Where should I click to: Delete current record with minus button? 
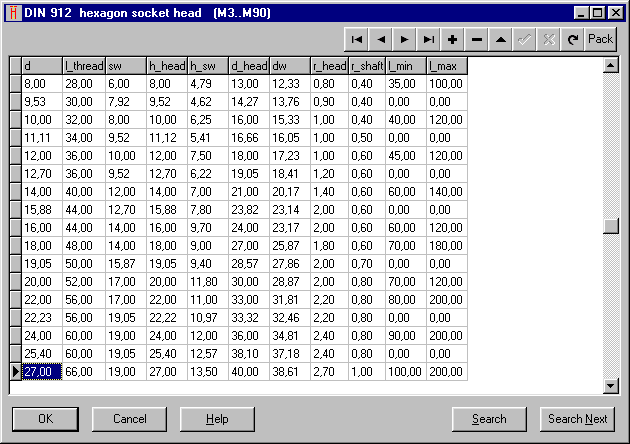[x=477, y=40]
